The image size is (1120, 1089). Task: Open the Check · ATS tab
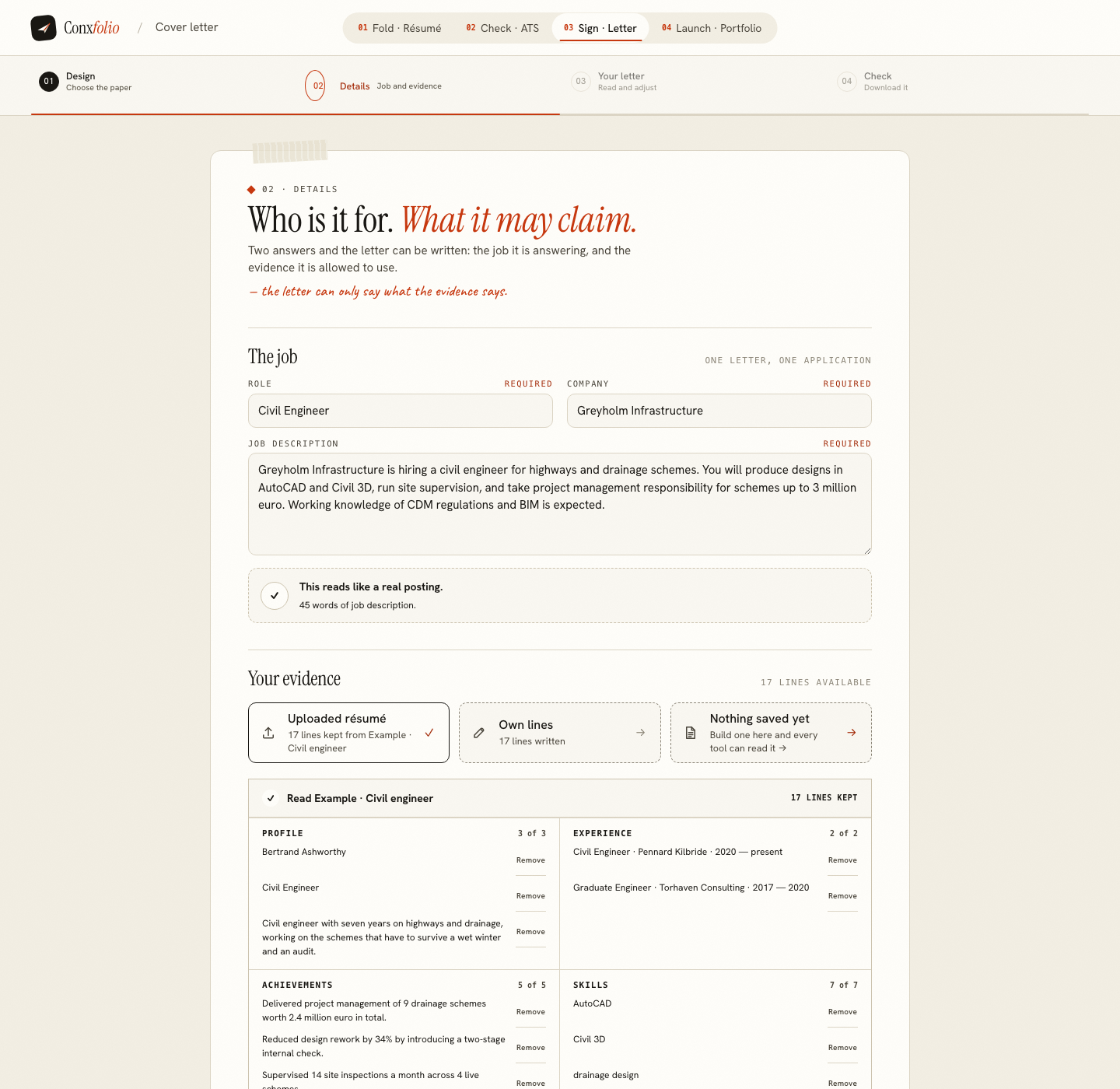[502, 28]
